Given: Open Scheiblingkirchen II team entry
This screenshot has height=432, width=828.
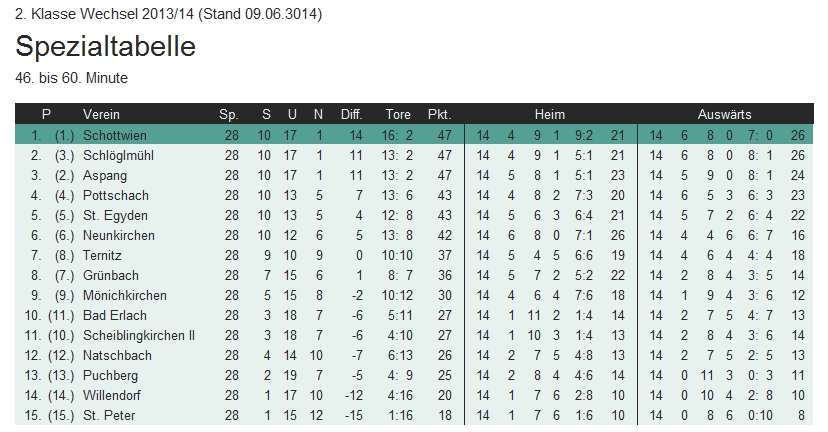Looking at the screenshot, I should coord(139,335).
